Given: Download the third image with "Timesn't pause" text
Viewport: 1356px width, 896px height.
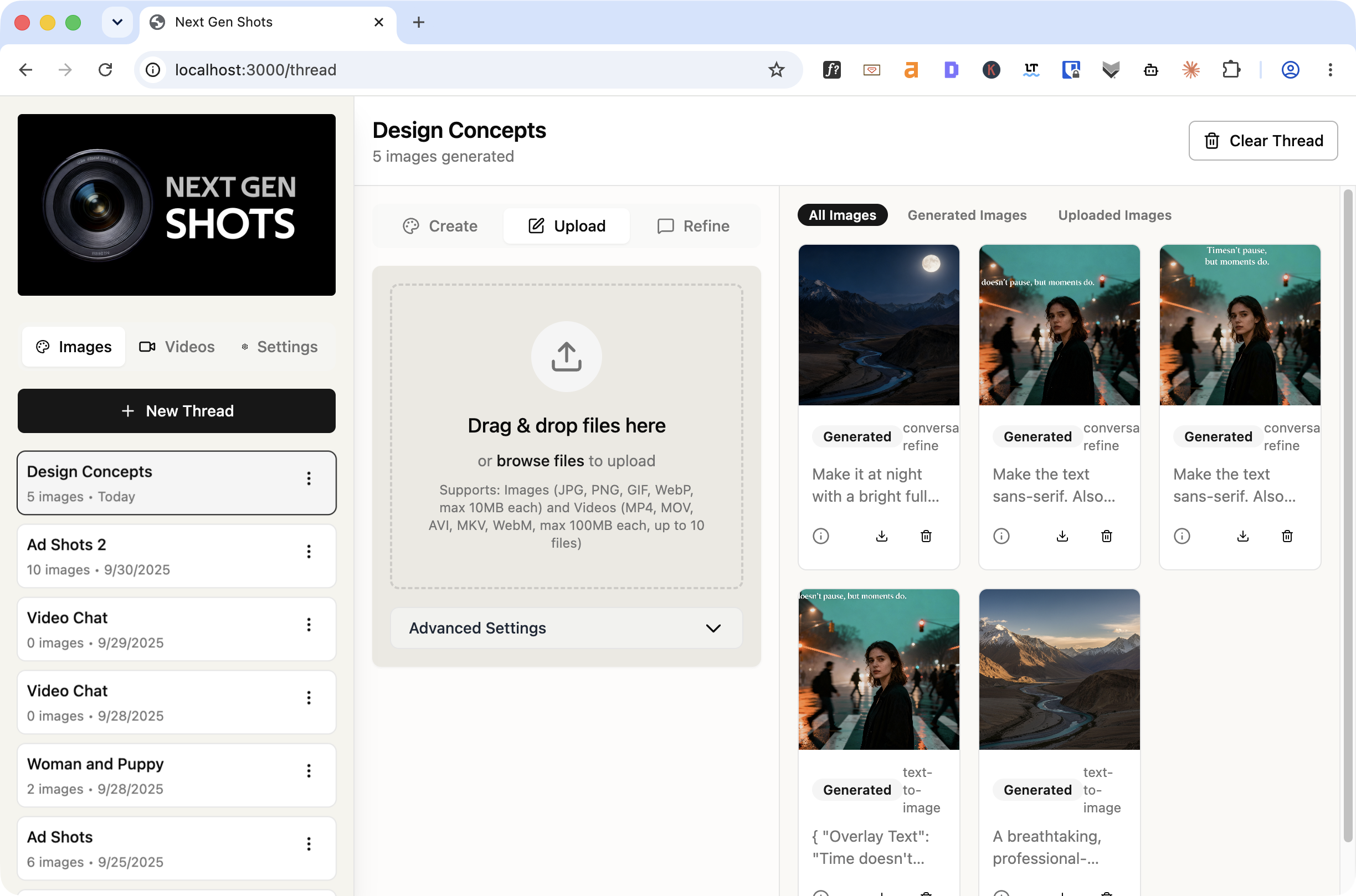Looking at the screenshot, I should 1243,536.
